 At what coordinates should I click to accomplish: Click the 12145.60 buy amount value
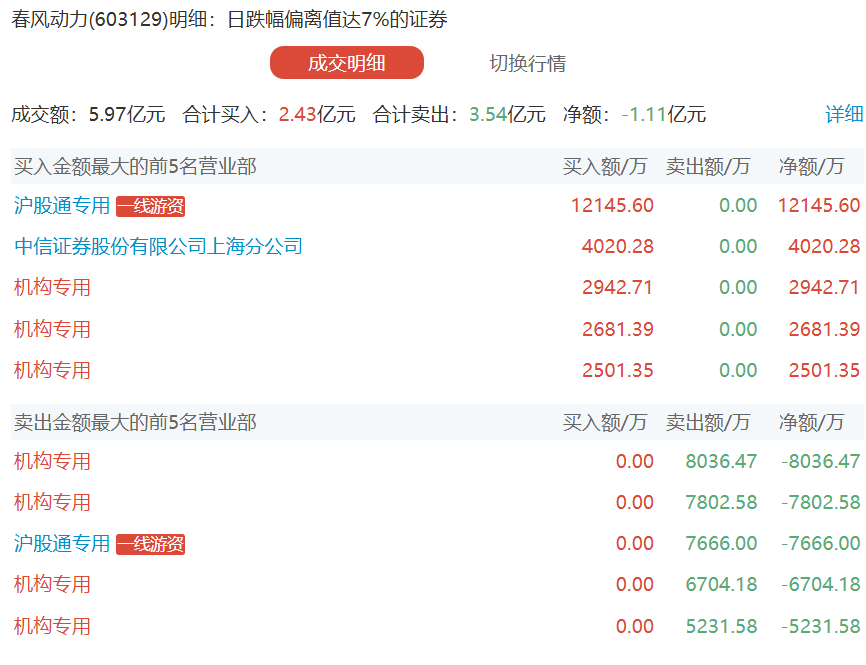click(612, 205)
